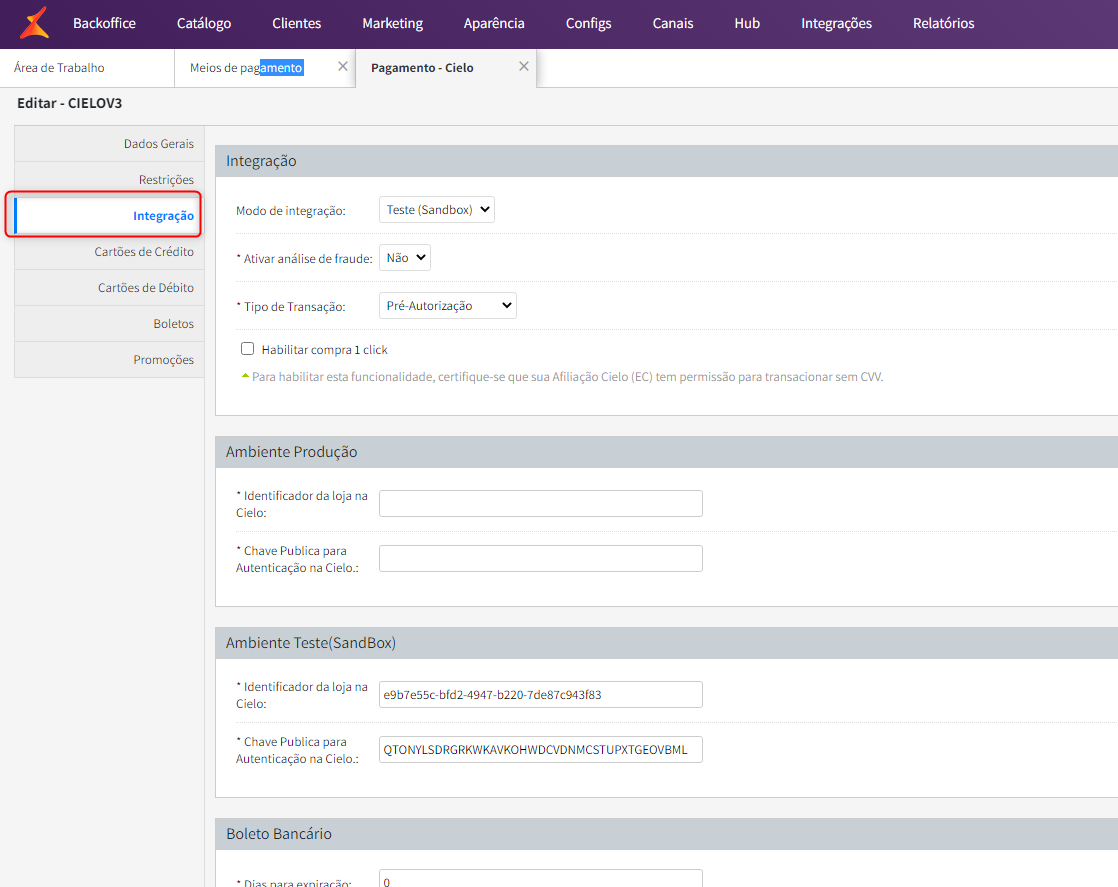Open the Backoffice menu
Image resolution: width=1118 pixels, height=887 pixels.
tap(104, 24)
